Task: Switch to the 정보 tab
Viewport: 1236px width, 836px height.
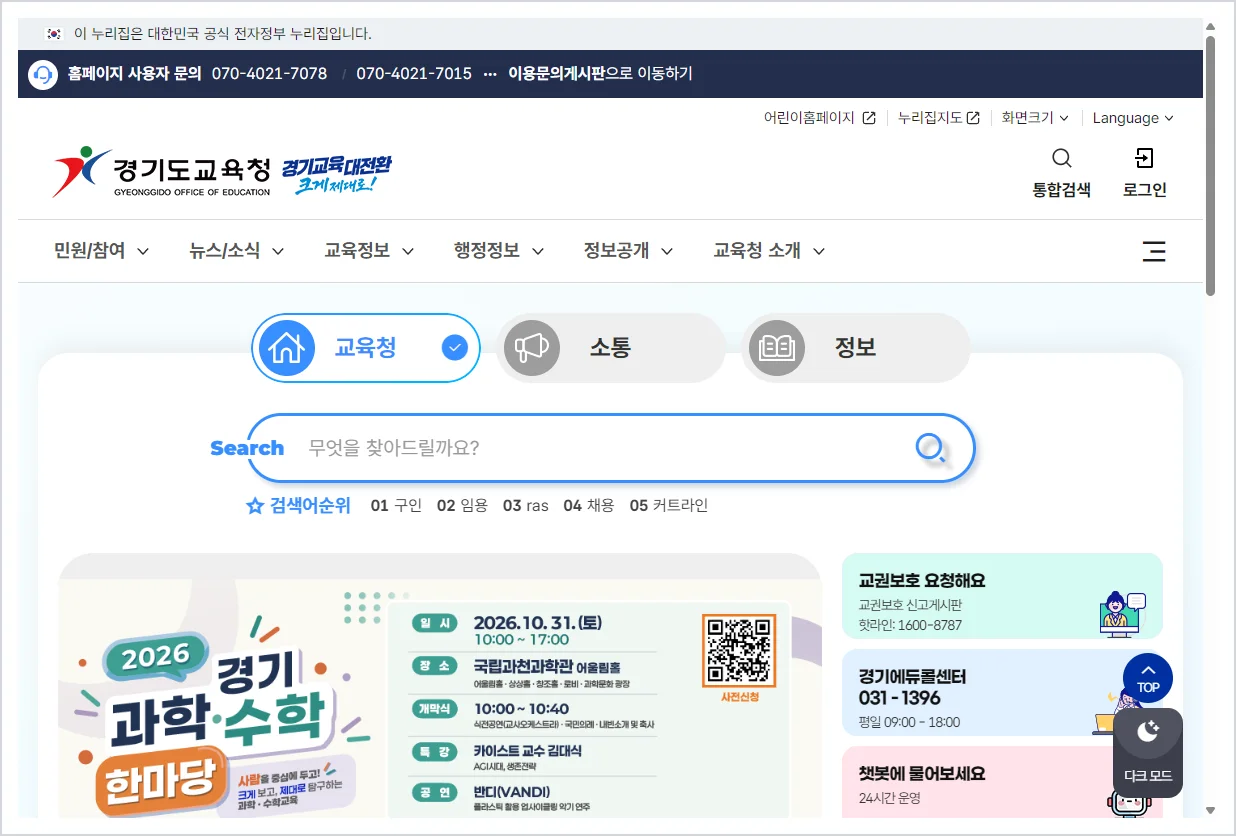Action: [856, 348]
